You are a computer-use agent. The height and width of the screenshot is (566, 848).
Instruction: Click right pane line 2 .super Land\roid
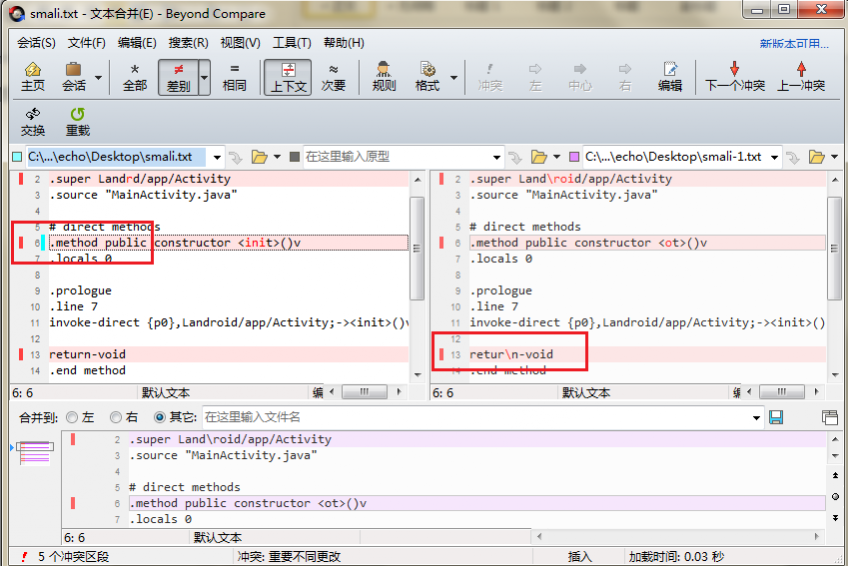[648, 179]
